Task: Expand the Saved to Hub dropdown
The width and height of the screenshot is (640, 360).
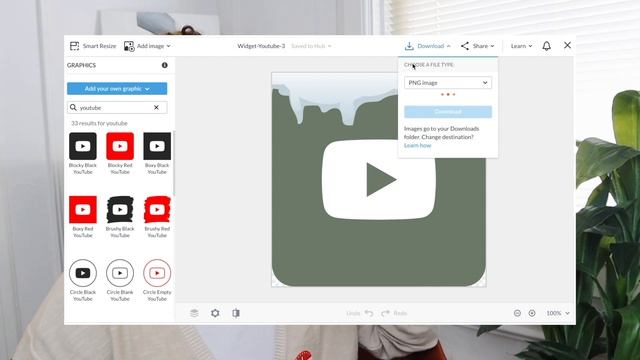Action: 311,46
